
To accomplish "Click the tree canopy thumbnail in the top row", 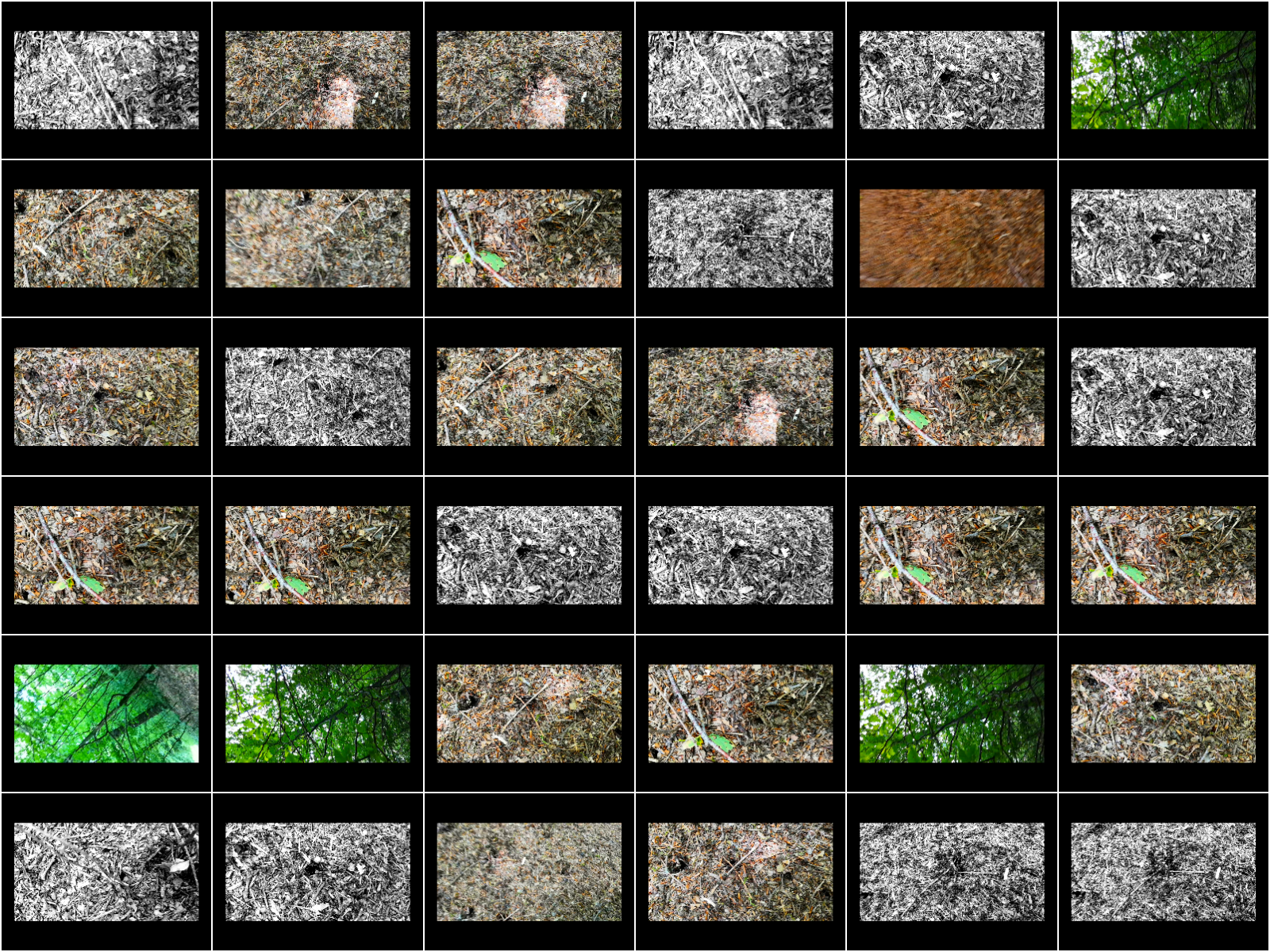I will pyautogui.click(x=1163, y=80).
